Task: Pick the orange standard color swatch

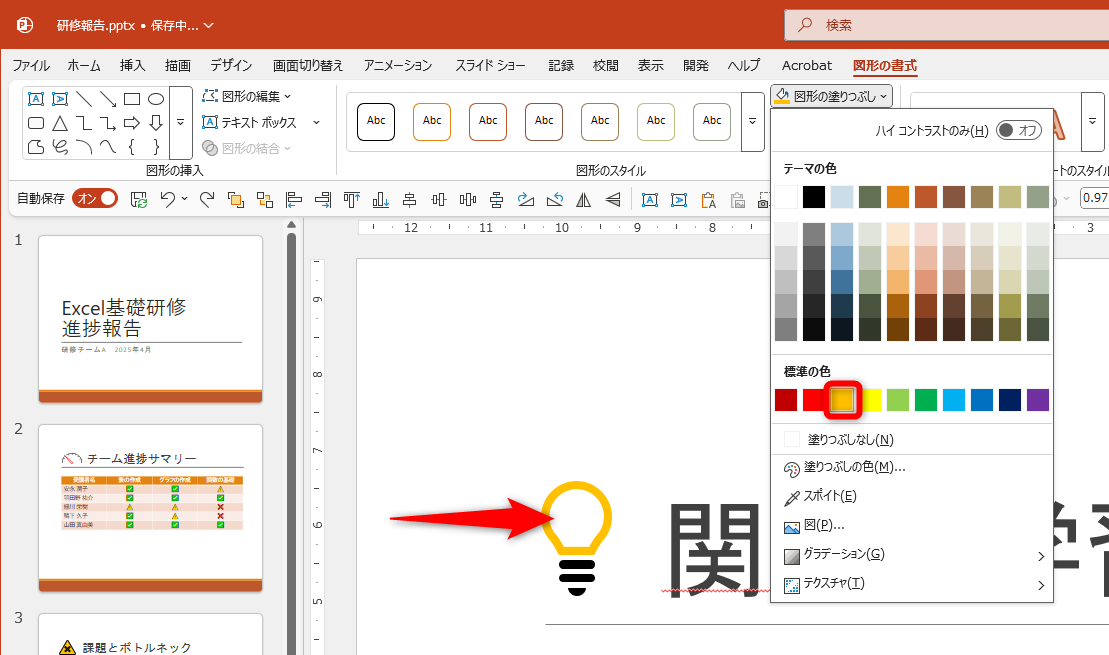Action: pyautogui.click(x=842, y=400)
